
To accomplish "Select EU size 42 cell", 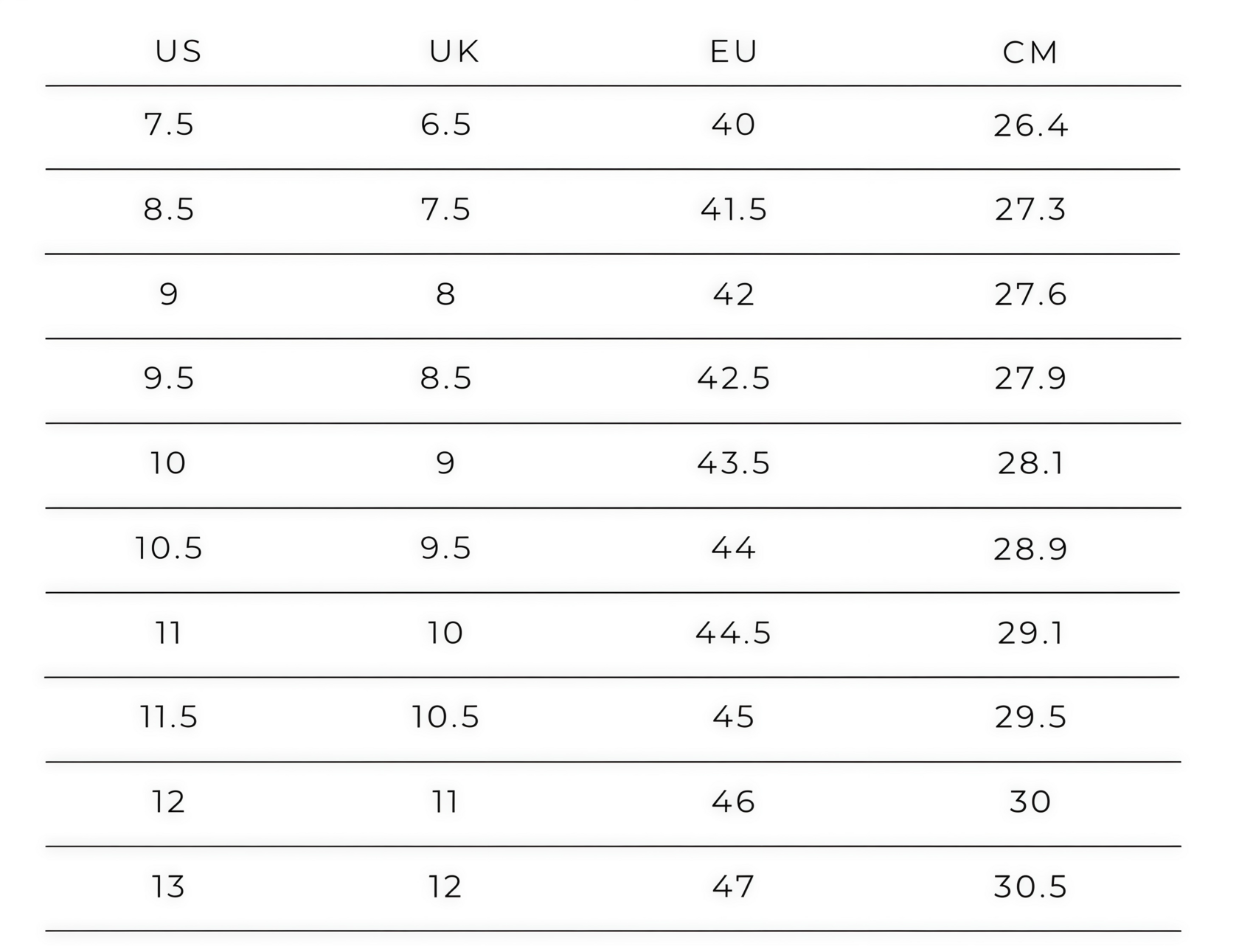I will pyautogui.click(x=734, y=295).
